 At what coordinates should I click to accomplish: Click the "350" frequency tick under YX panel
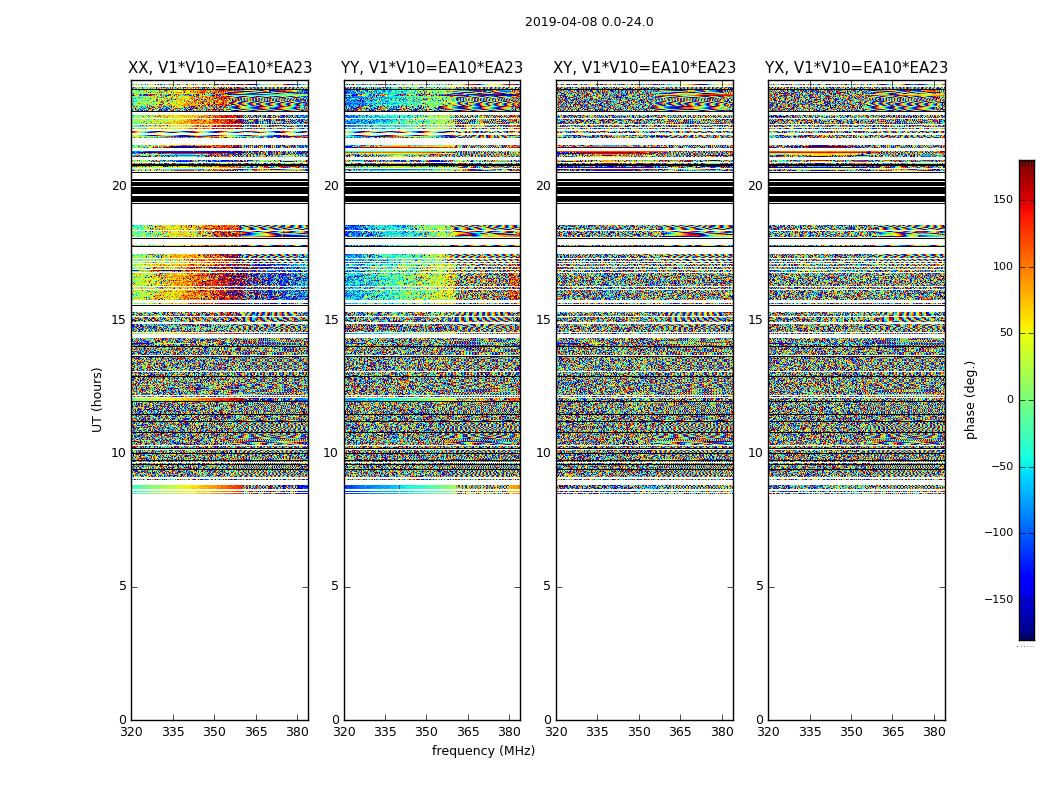pyautogui.click(x=851, y=732)
